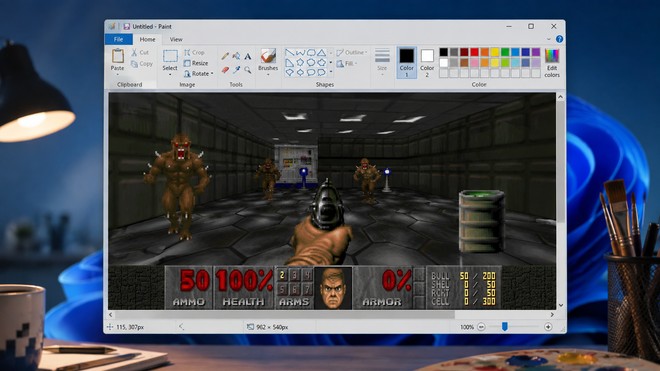This screenshot has height=371, width=660.
Task: Pick the yellow swatch in the top palette row
Action: pos(495,52)
